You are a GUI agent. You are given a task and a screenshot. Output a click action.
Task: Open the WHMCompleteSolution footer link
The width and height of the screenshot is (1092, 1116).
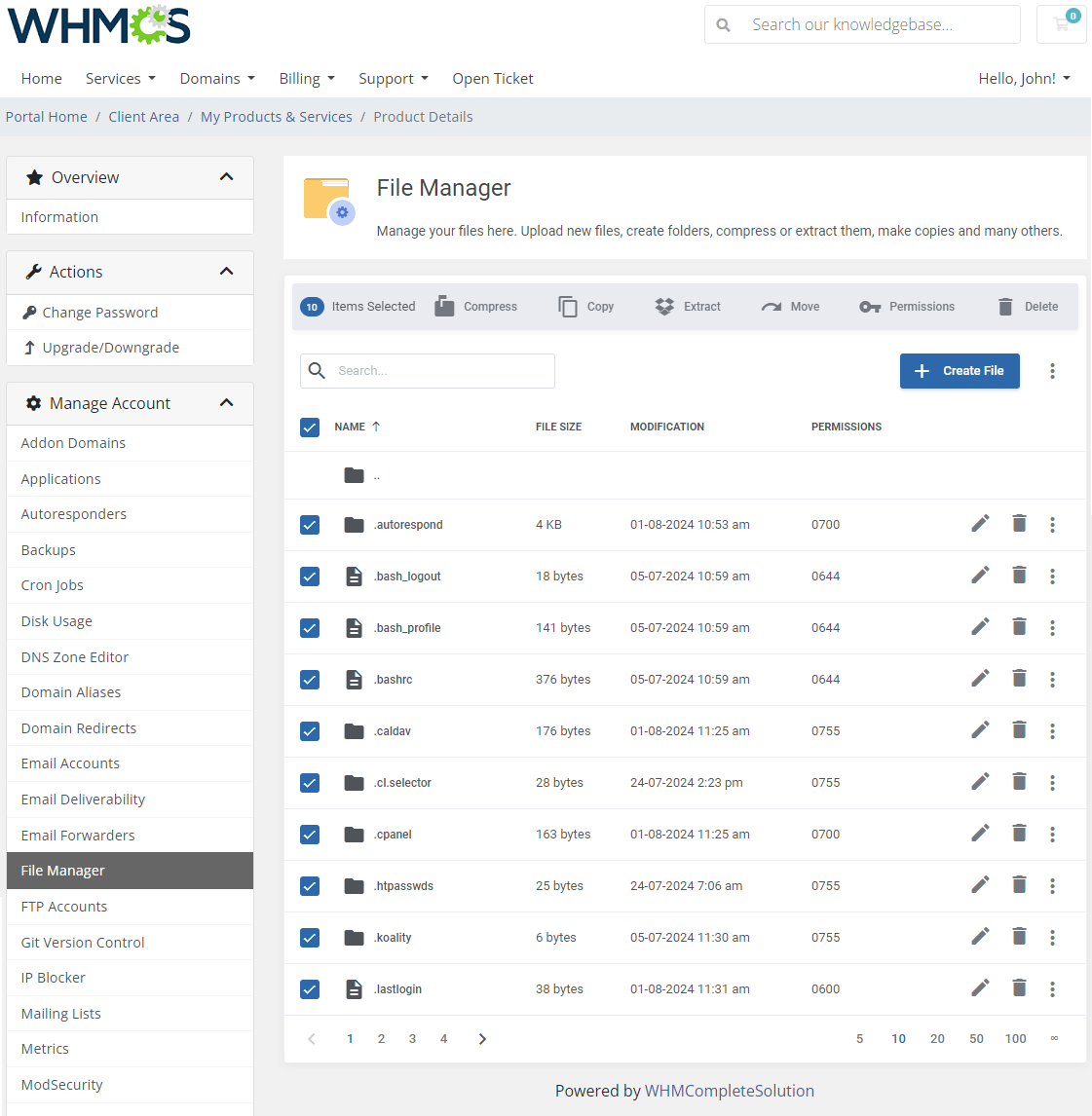pyautogui.click(x=729, y=1091)
